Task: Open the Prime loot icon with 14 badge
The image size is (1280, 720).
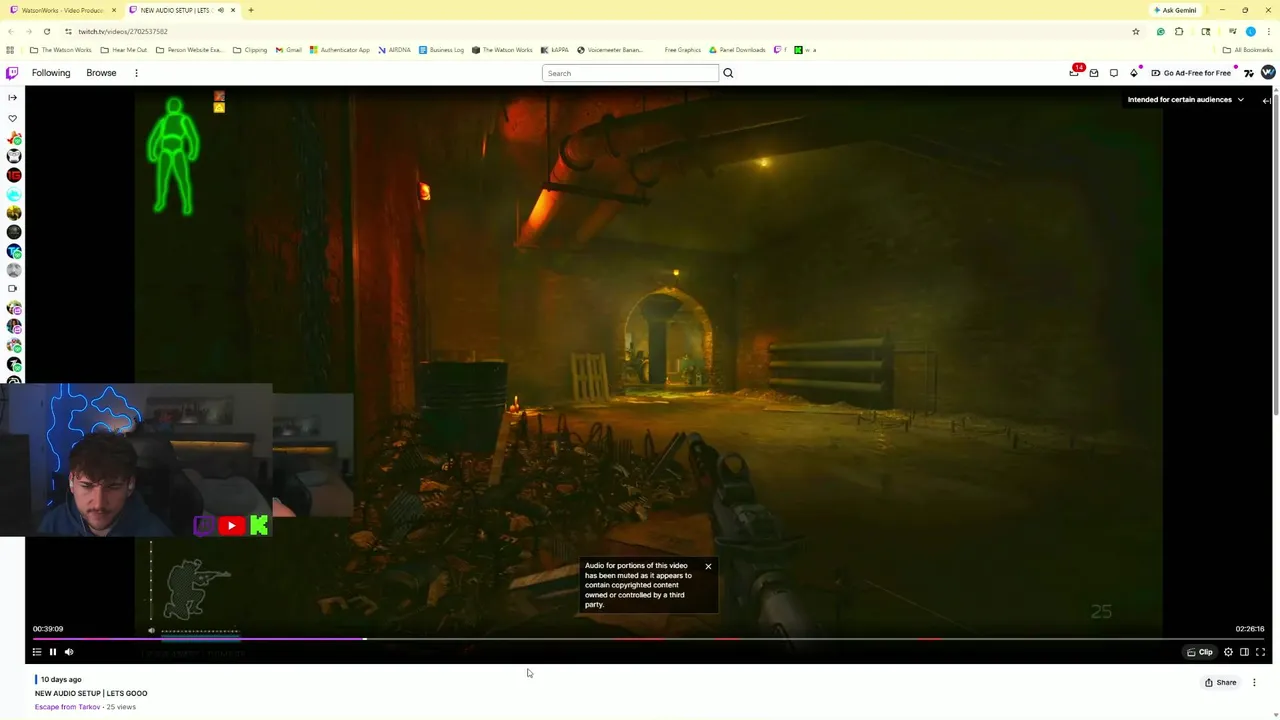Action: (1075, 72)
